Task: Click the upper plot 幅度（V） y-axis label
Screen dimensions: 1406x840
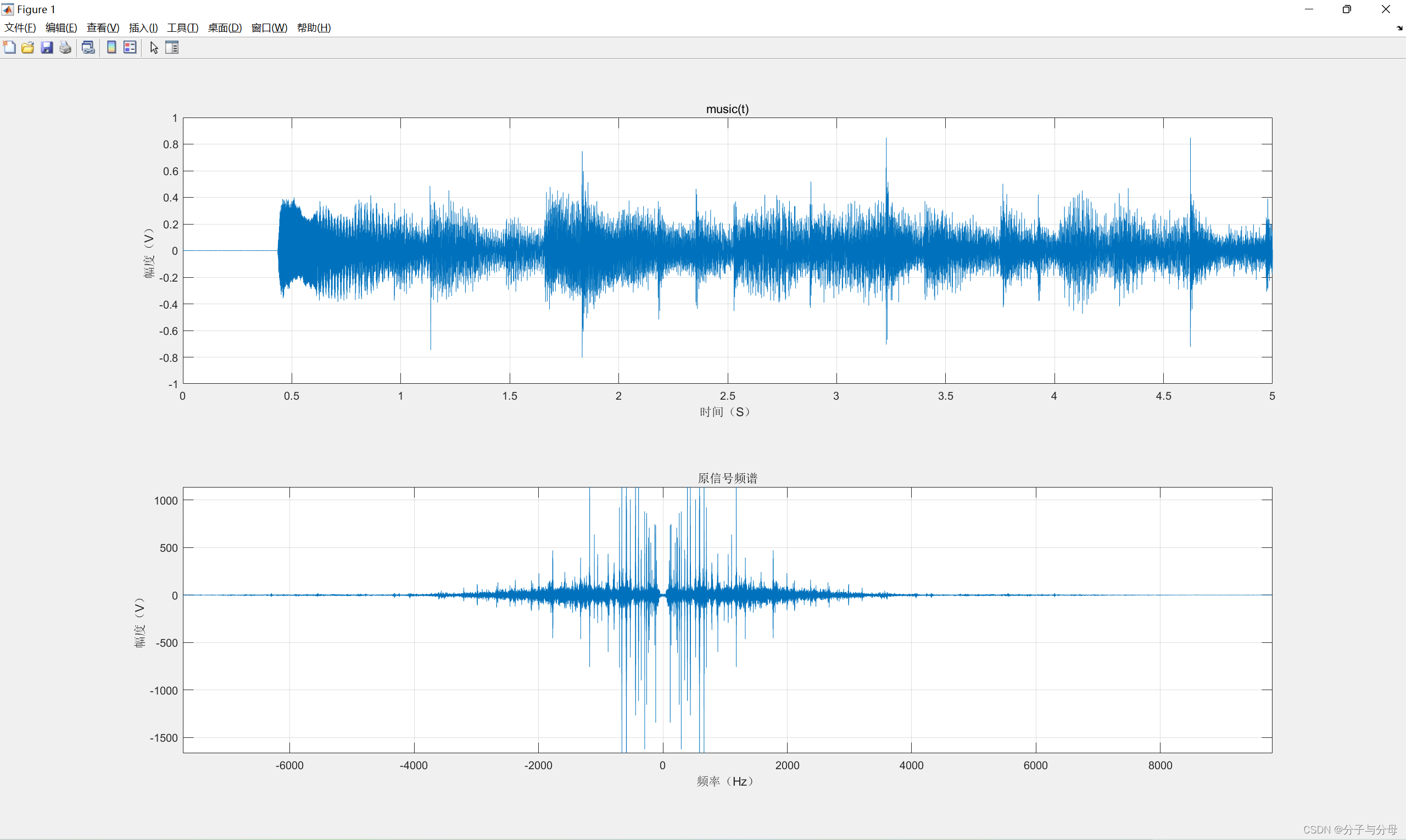Action: [149, 253]
